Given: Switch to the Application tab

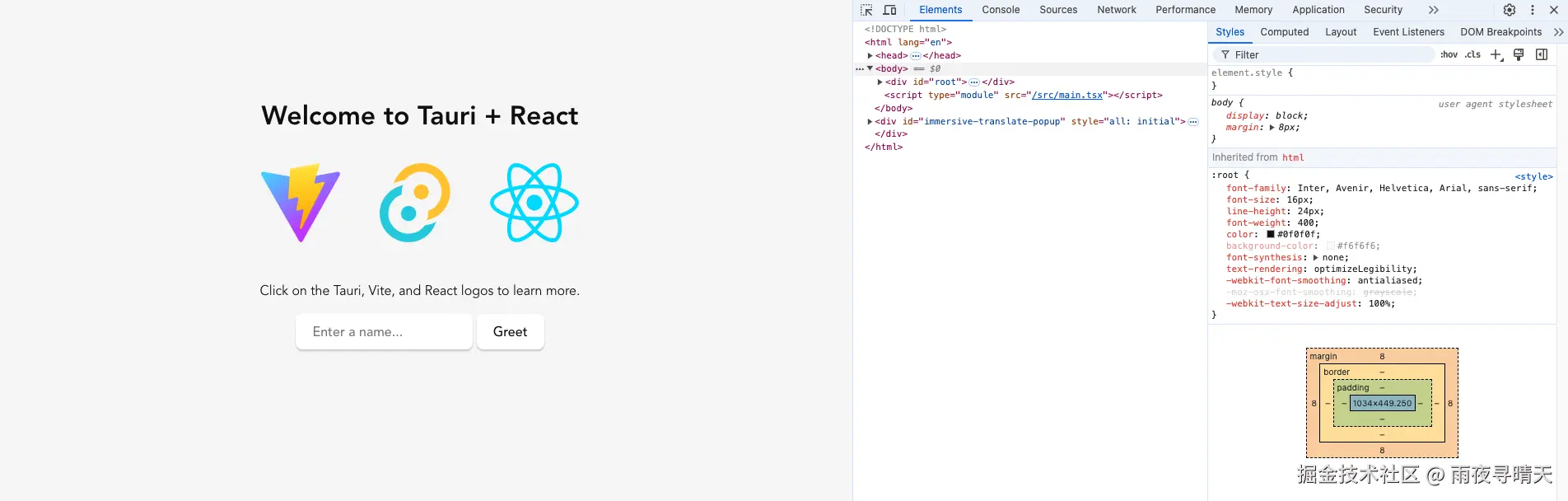Looking at the screenshot, I should [1318, 10].
